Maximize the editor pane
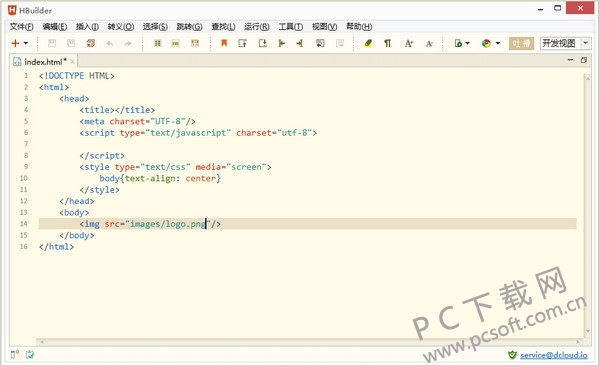The width and height of the screenshot is (599, 365). click(583, 60)
